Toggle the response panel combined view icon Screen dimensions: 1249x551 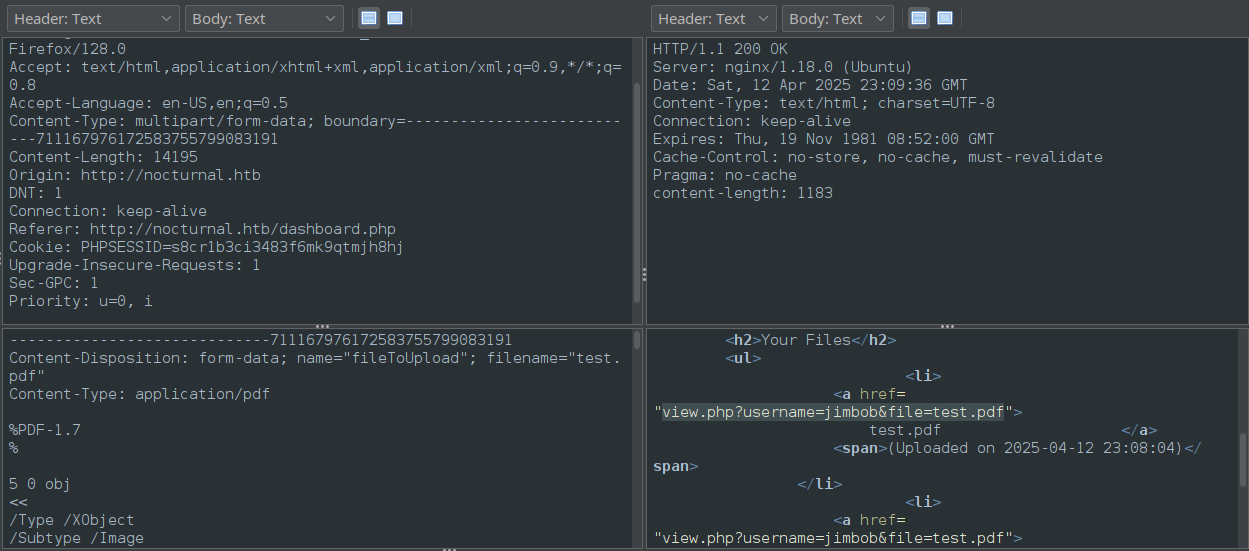[x=945, y=18]
